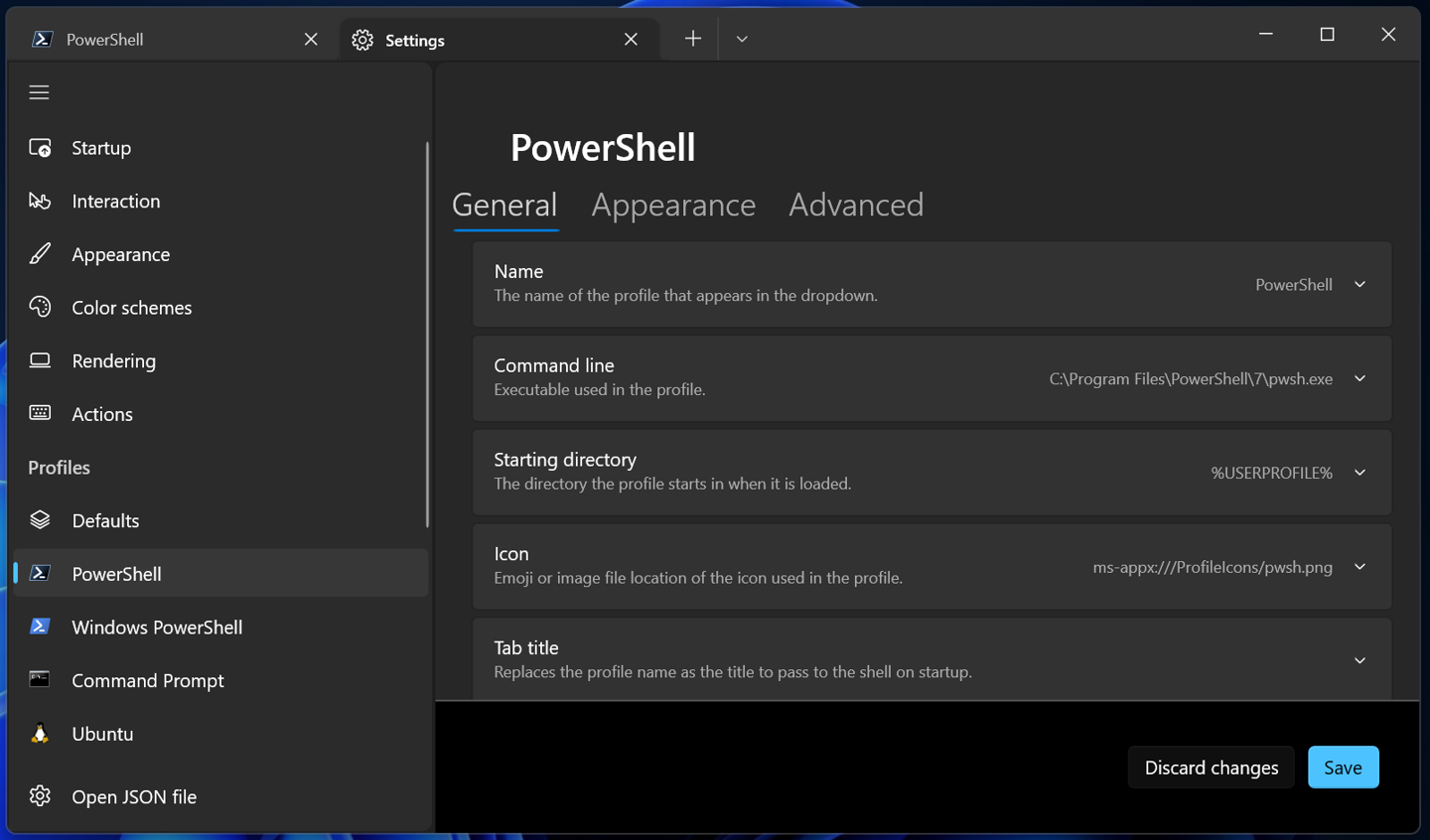Click the Save button
The image size is (1430, 840).
pos(1343,768)
